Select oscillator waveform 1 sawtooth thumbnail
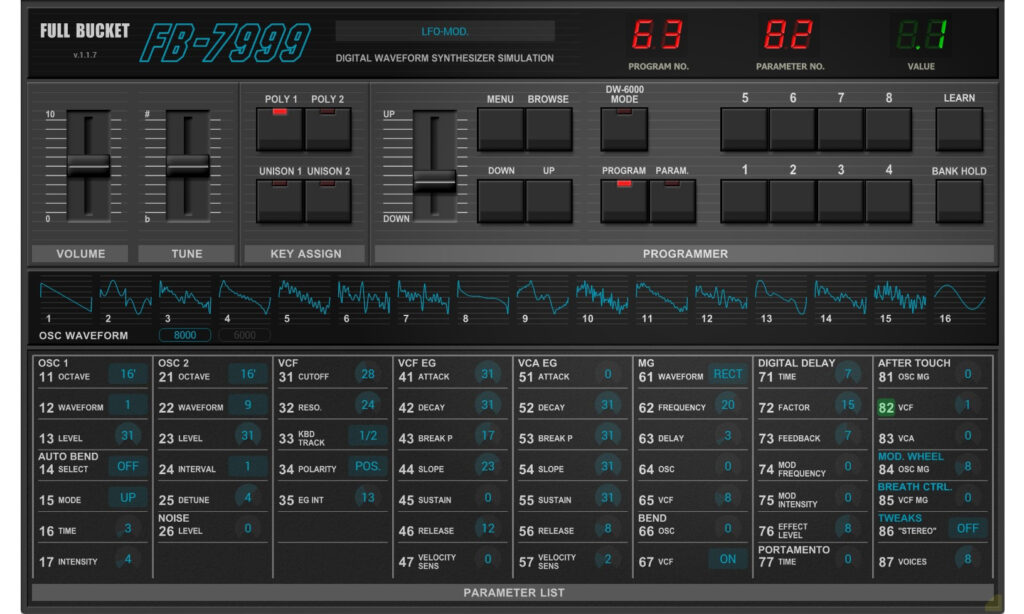1024x614 pixels. pos(65,297)
